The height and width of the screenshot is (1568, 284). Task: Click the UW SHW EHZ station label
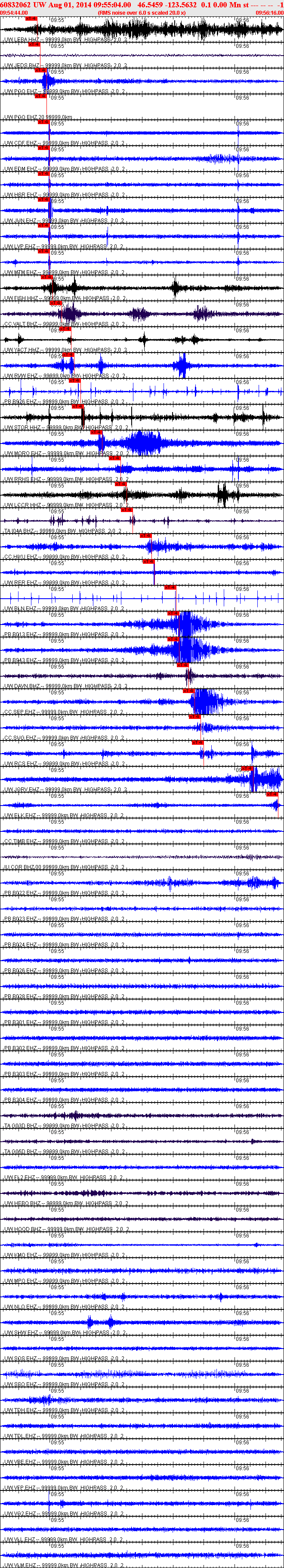pos(21,1333)
